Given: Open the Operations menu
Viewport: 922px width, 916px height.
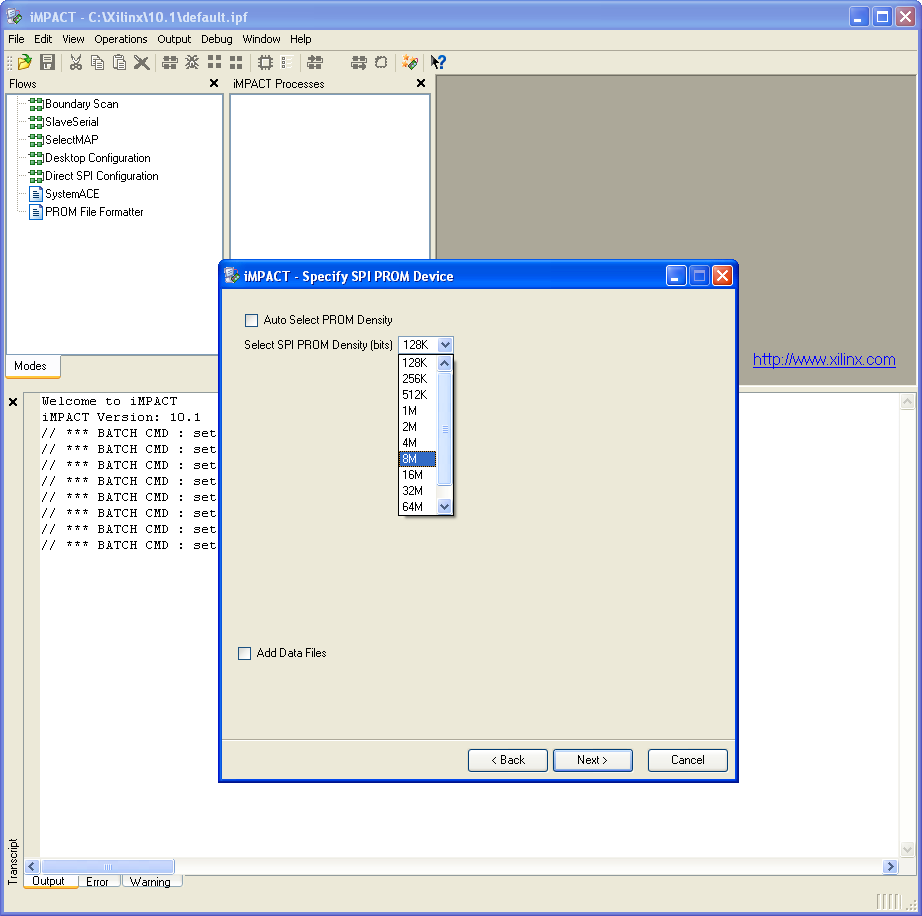Looking at the screenshot, I should [121, 39].
